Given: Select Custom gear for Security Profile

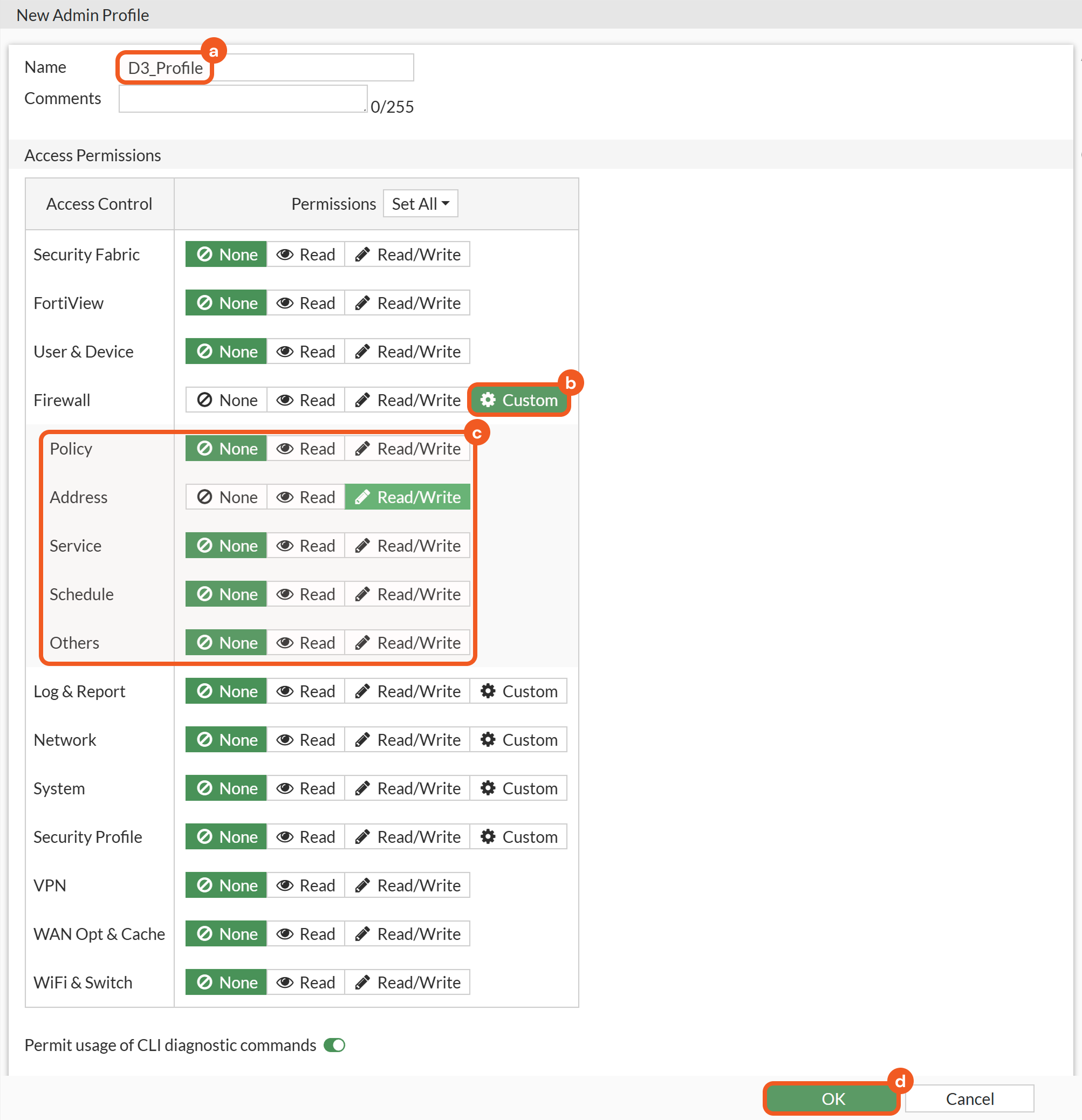Looking at the screenshot, I should coord(518,837).
